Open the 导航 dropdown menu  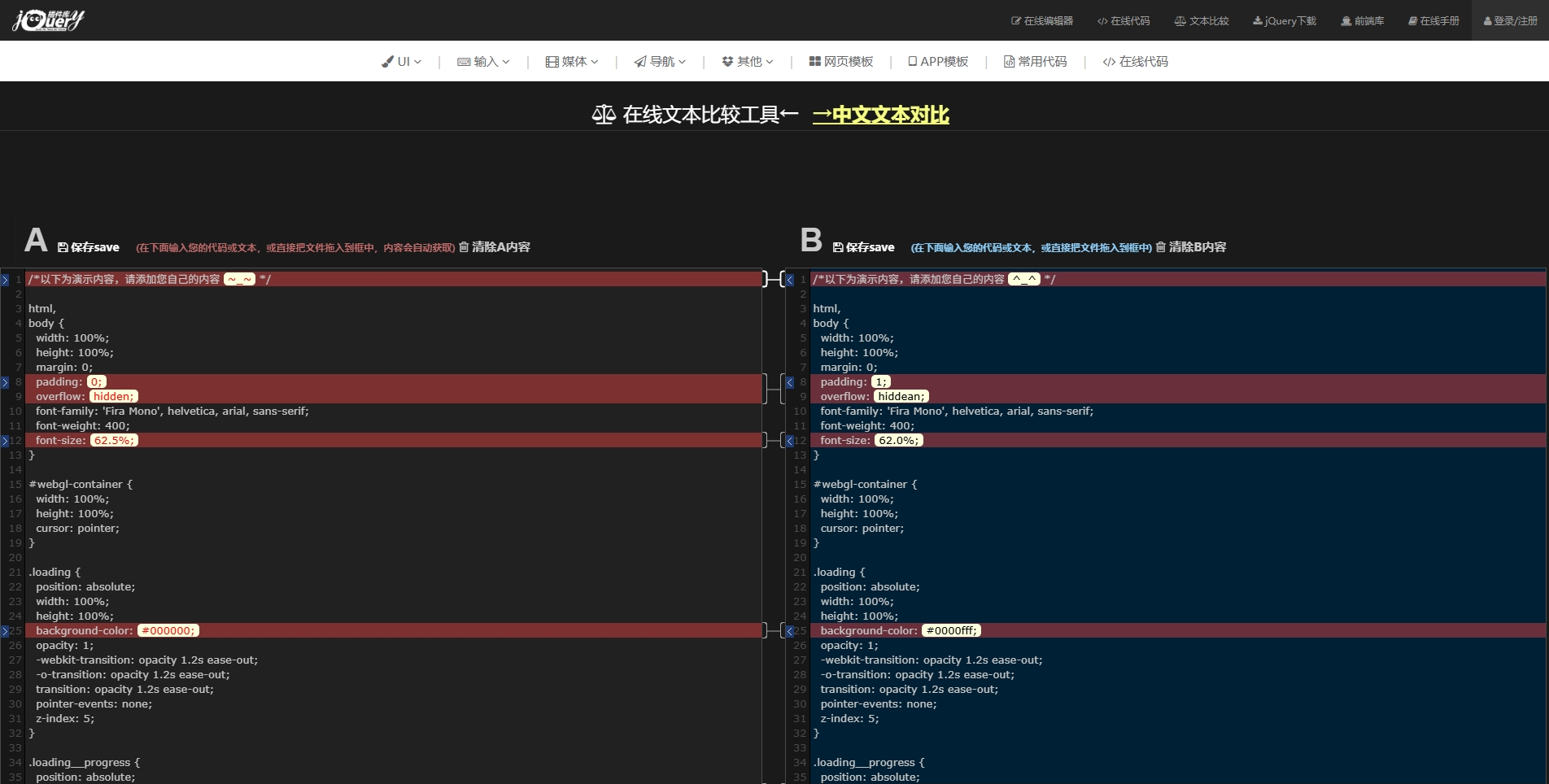[x=660, y=62]
